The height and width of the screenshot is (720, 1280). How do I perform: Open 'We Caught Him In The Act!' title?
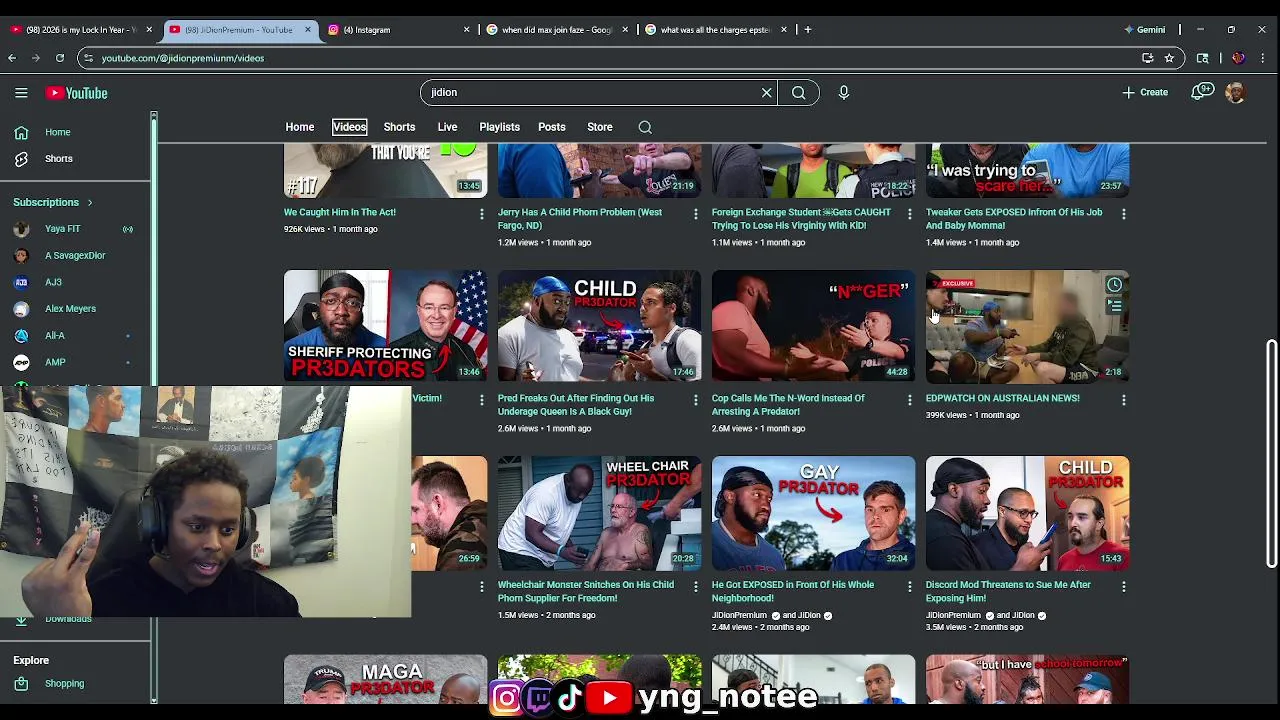pos(340,212)
